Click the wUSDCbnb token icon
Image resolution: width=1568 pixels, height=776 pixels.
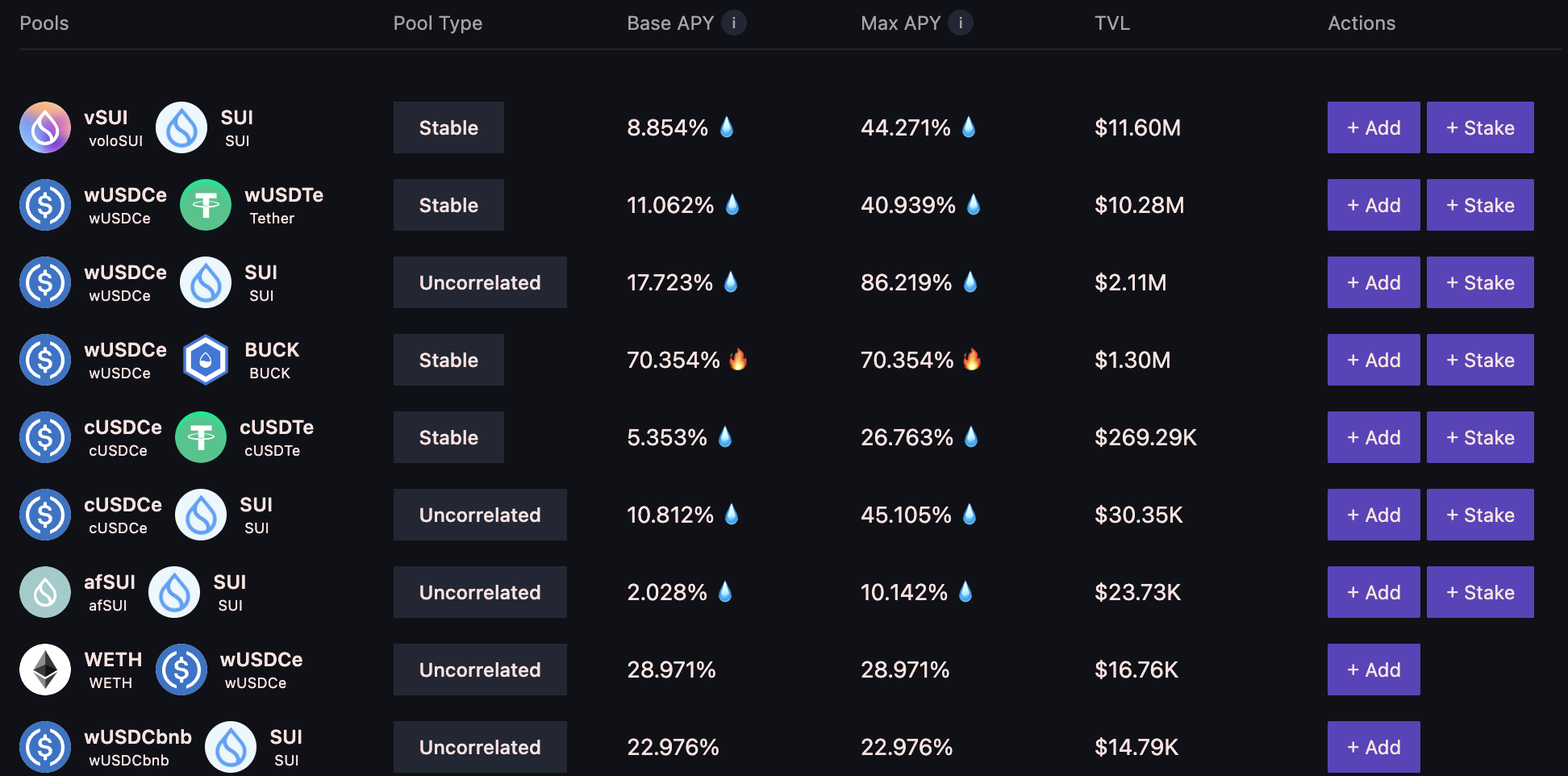pyautogui.click(x=45, y=747)
